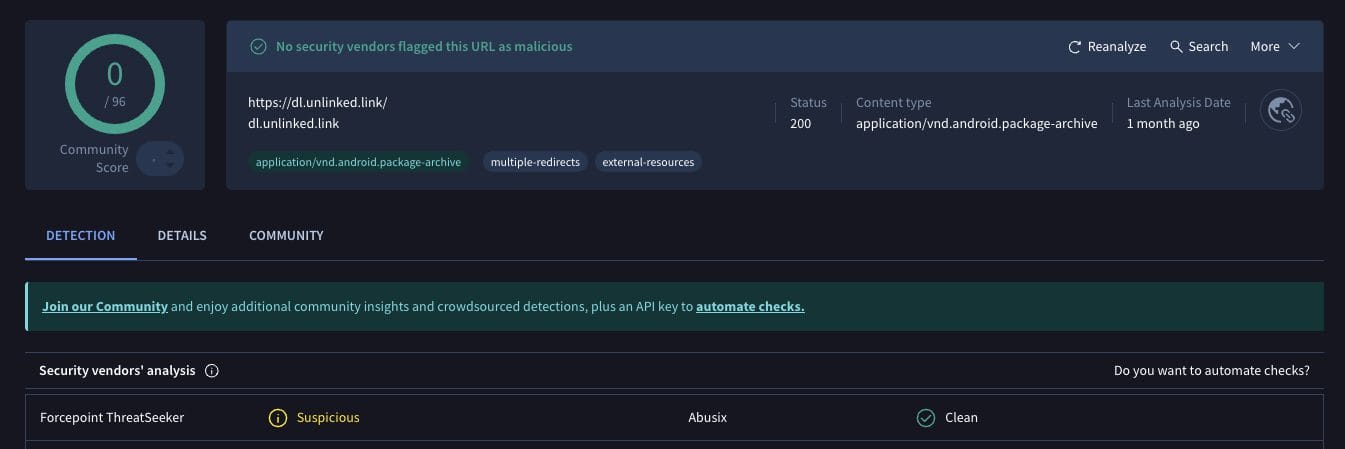Screen dimensions: 1345x449
Task: Click the Clean result text
Action: (962, 418)
